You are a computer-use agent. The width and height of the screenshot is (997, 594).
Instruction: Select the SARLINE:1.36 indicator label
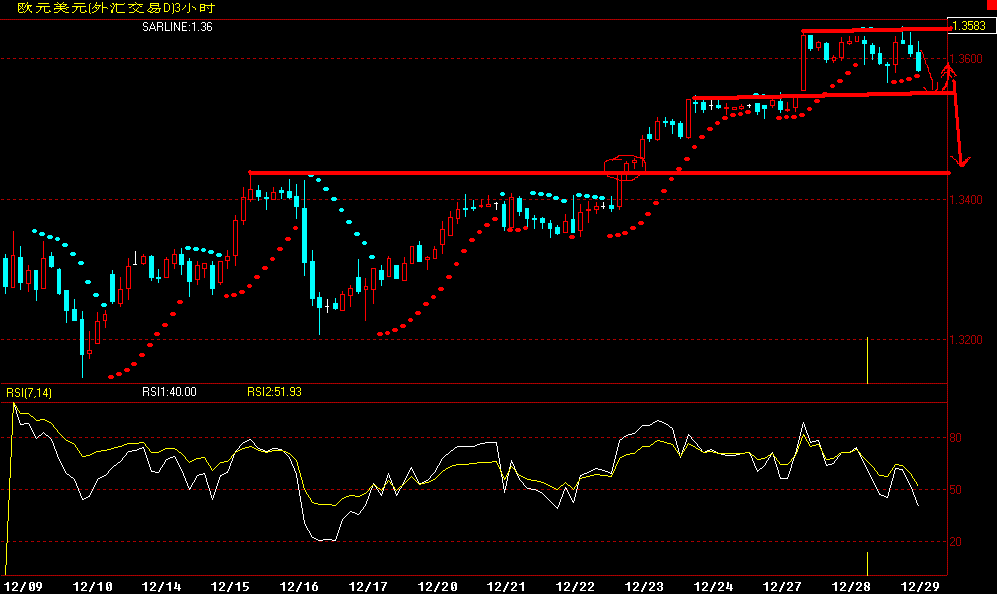[180, 29]
